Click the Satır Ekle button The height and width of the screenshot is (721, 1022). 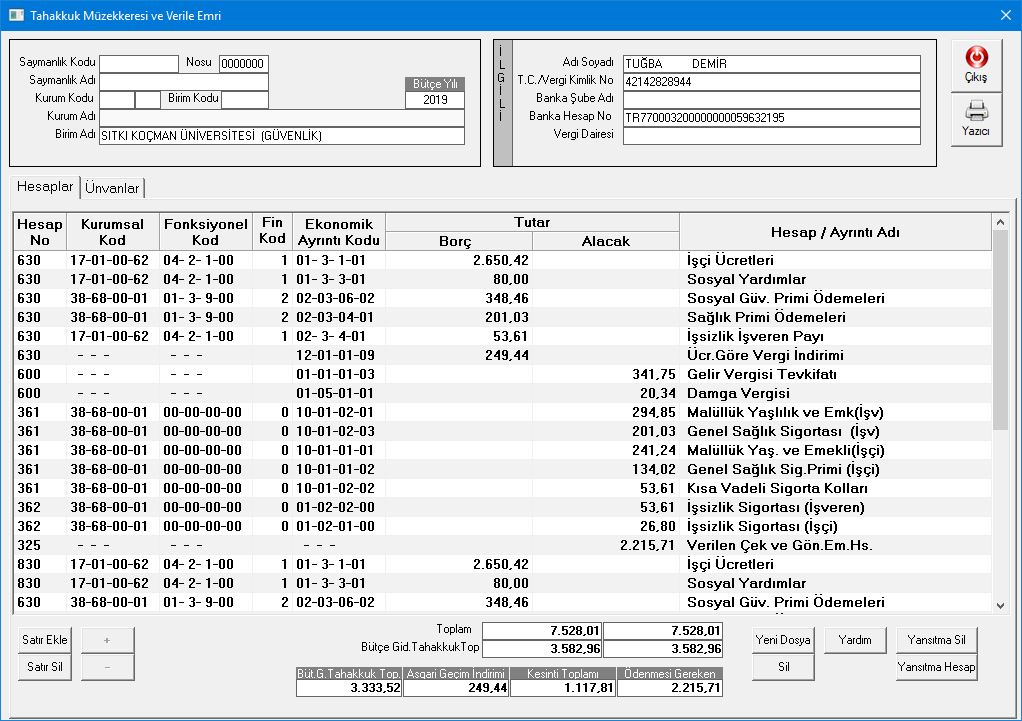pos(45,640)
